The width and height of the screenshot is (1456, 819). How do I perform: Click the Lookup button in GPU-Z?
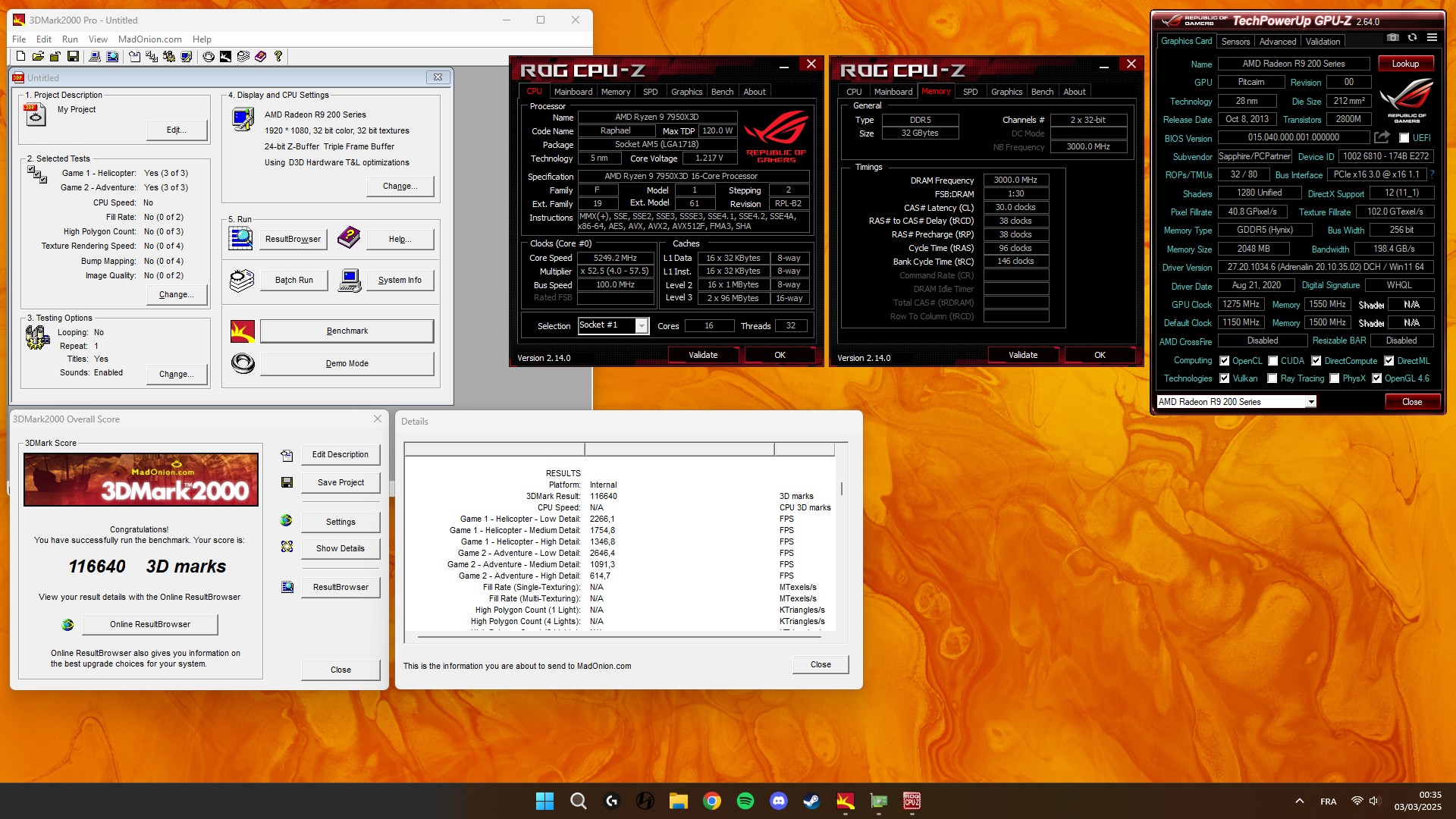tap(1405, 64)
